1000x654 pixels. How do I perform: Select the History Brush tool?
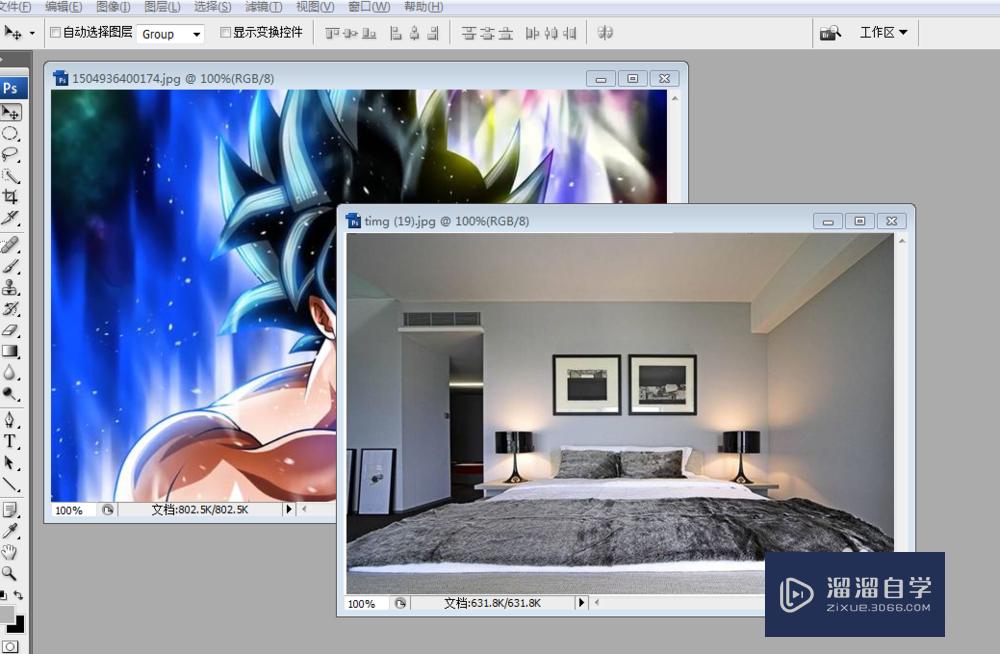[x=10, y=309]
